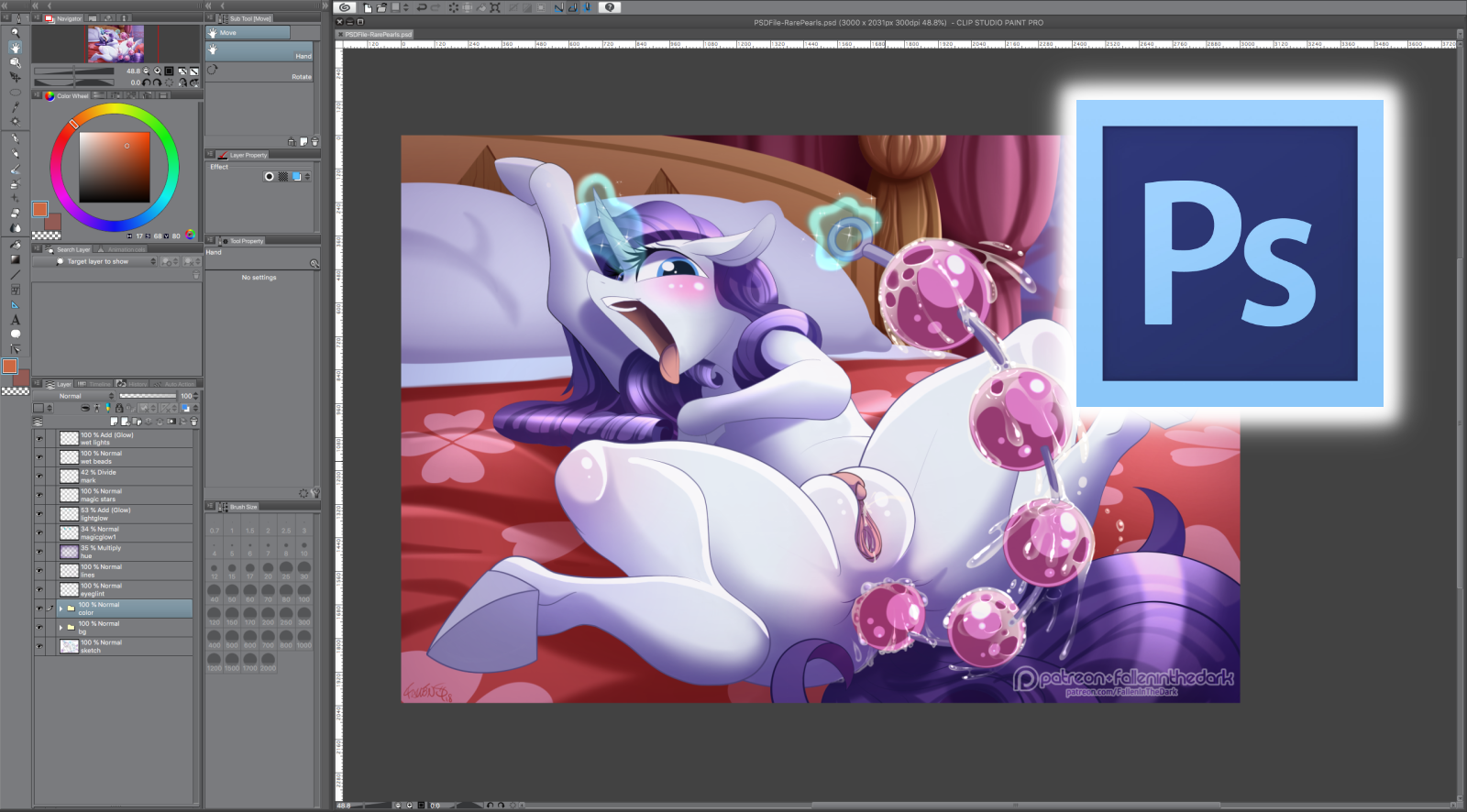Image resolution: width=1467 pixels, height=812 pixels.
Task: Click Rotate left in Navigator panel
Action: coord(147,82)
